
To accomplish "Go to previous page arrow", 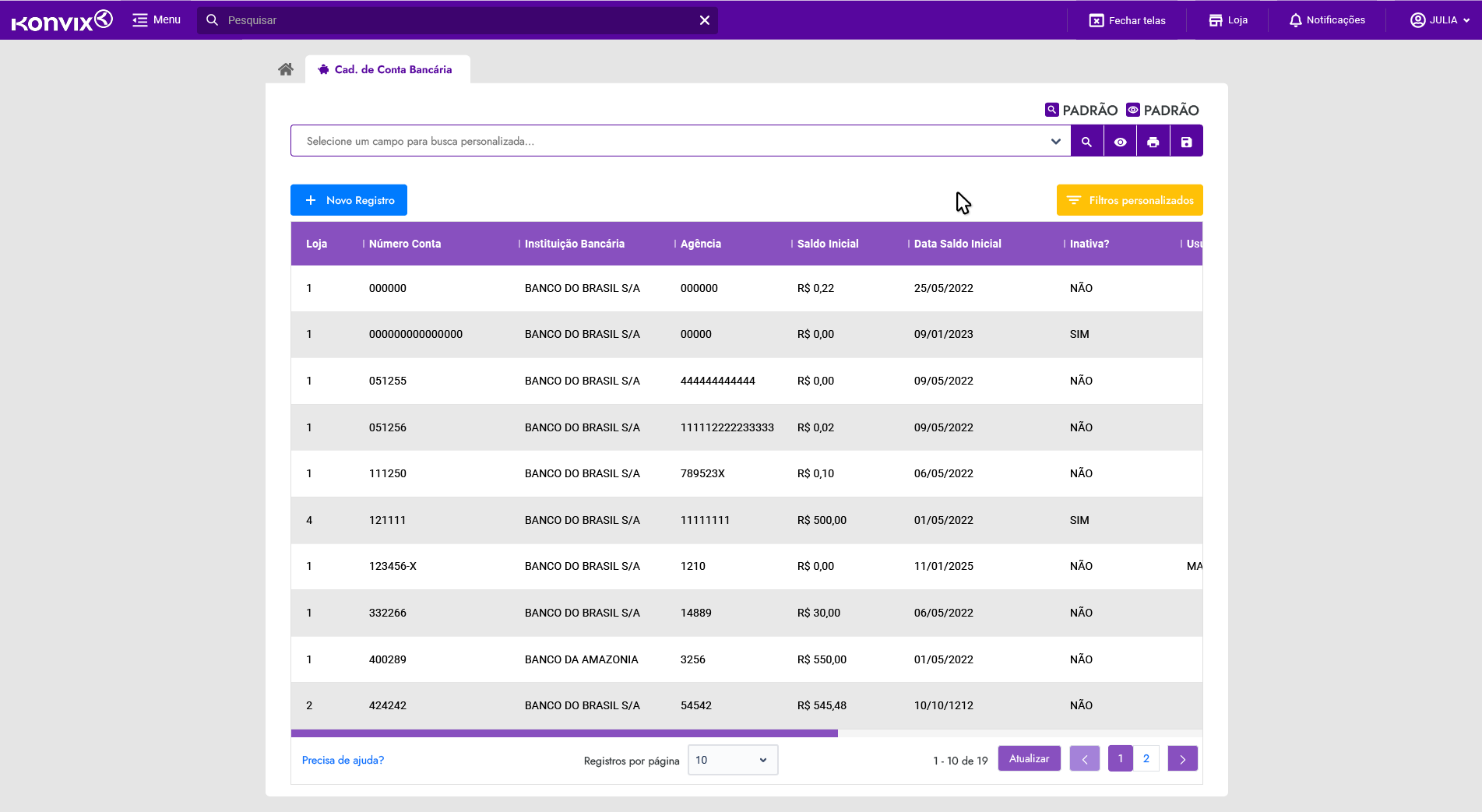I will tap(1085, 758).
